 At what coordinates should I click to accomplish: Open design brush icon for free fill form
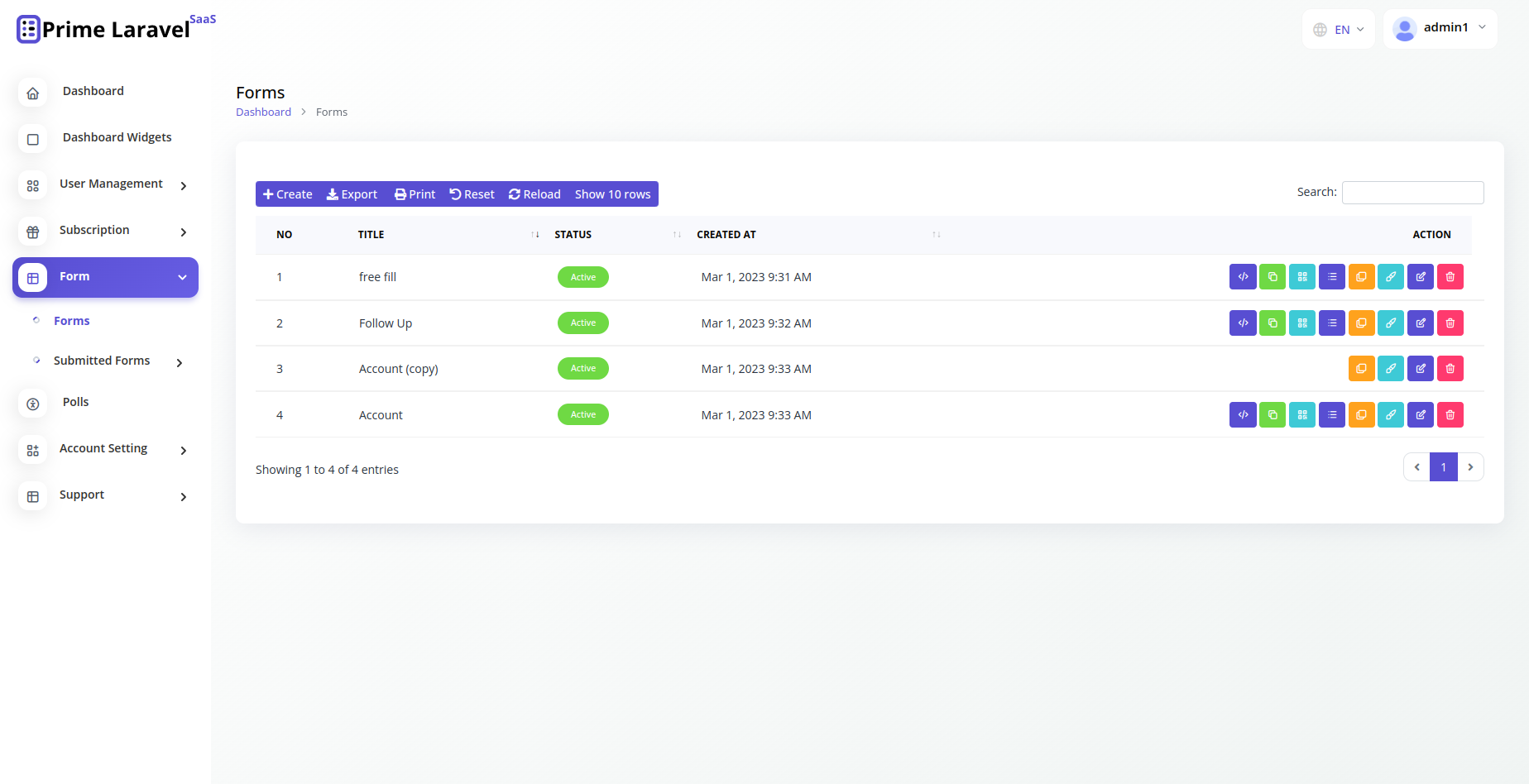[x=1391, y=277]
